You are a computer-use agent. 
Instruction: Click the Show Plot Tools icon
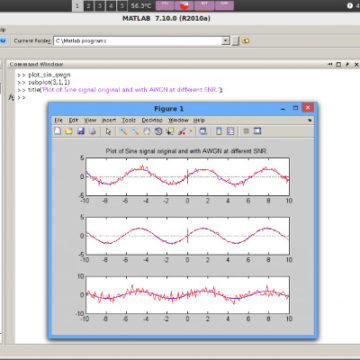(x=257, y=131)
